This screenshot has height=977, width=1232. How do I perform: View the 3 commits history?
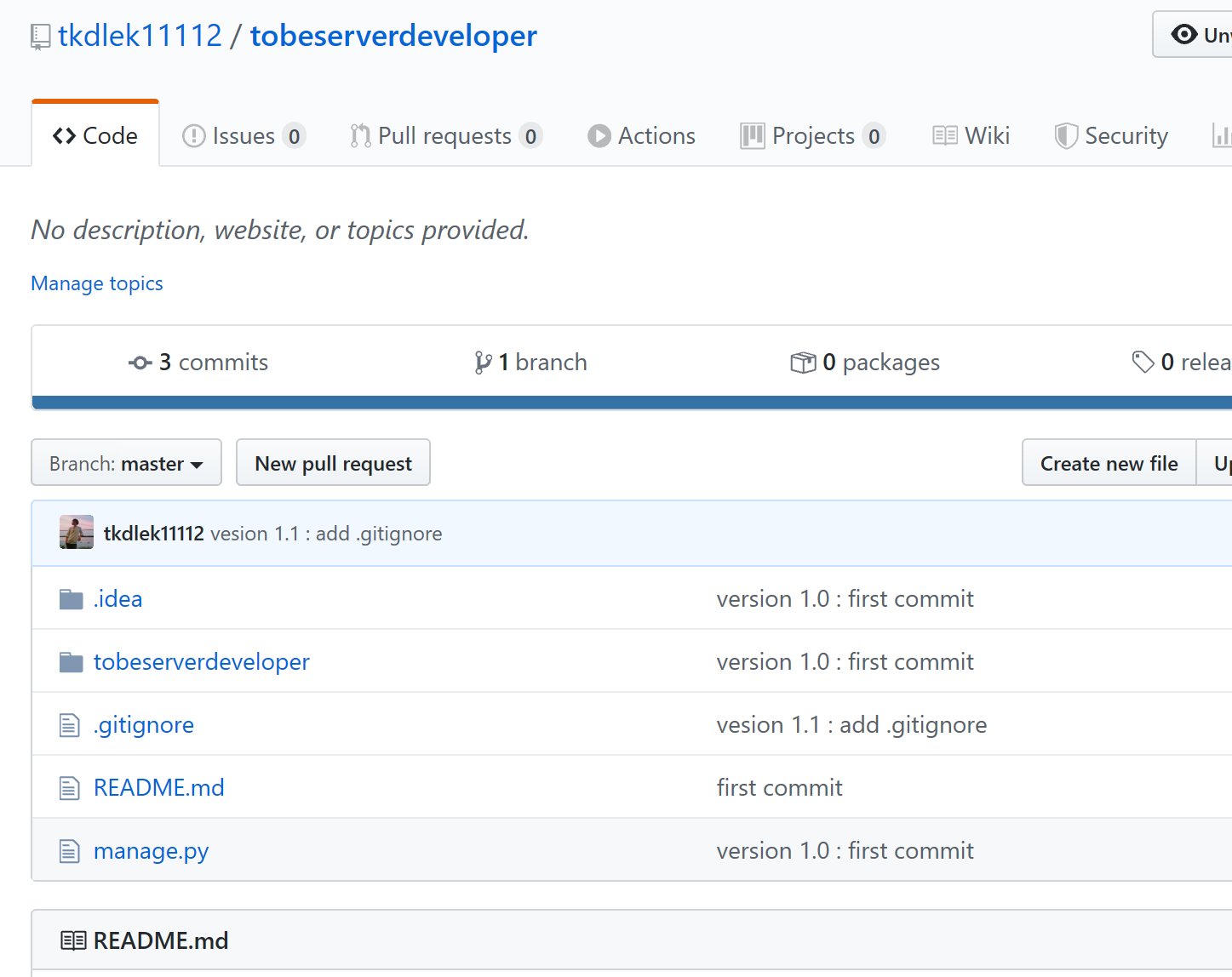(198, 363)
